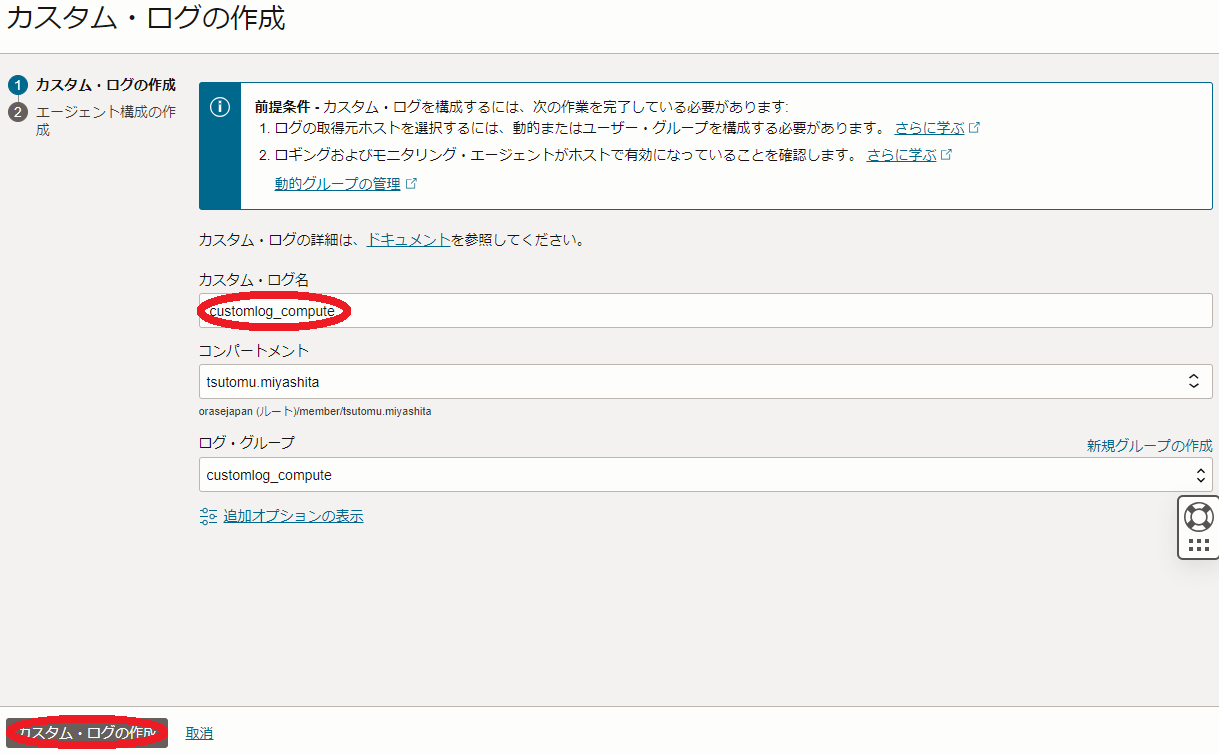The height and width of the screenshot is (754, 1219).
Task: Open the コンパートメント dropdown
Action: [x=705, y=381]
